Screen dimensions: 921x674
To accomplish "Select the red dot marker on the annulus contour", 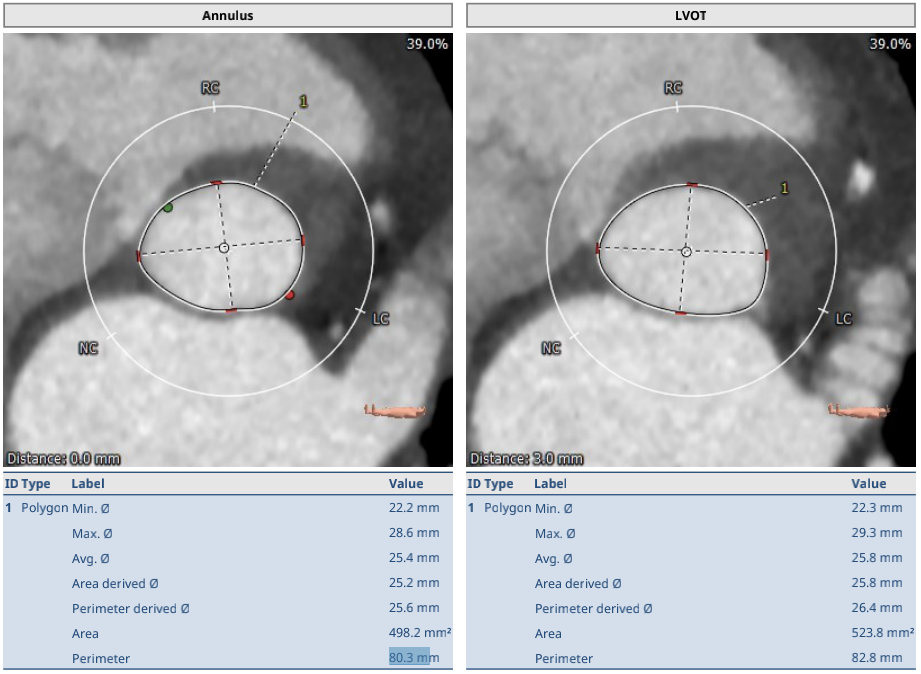I will [290, 295].
